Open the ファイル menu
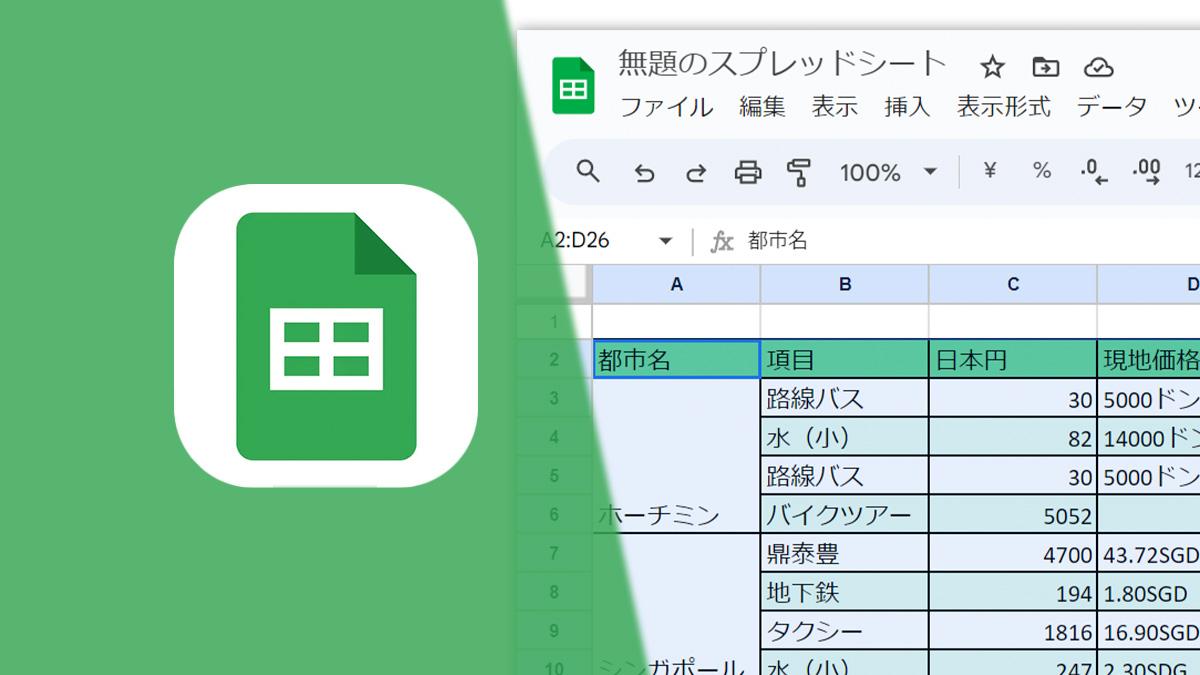This screenshot has width=1200, height=675. coord(666,107)
